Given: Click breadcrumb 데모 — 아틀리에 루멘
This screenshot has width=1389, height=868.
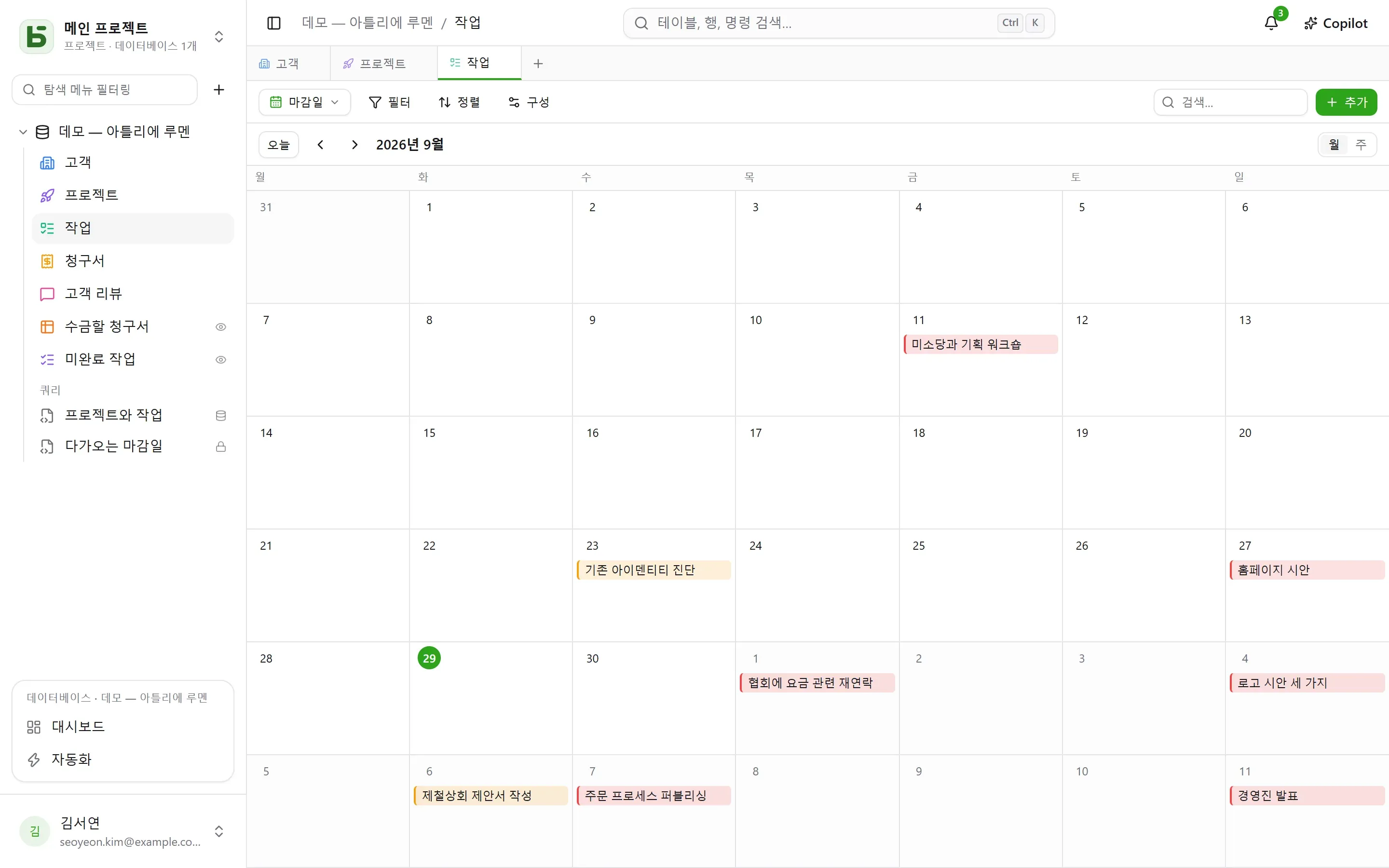Looking at the screenshot, I should coord(368,23).
